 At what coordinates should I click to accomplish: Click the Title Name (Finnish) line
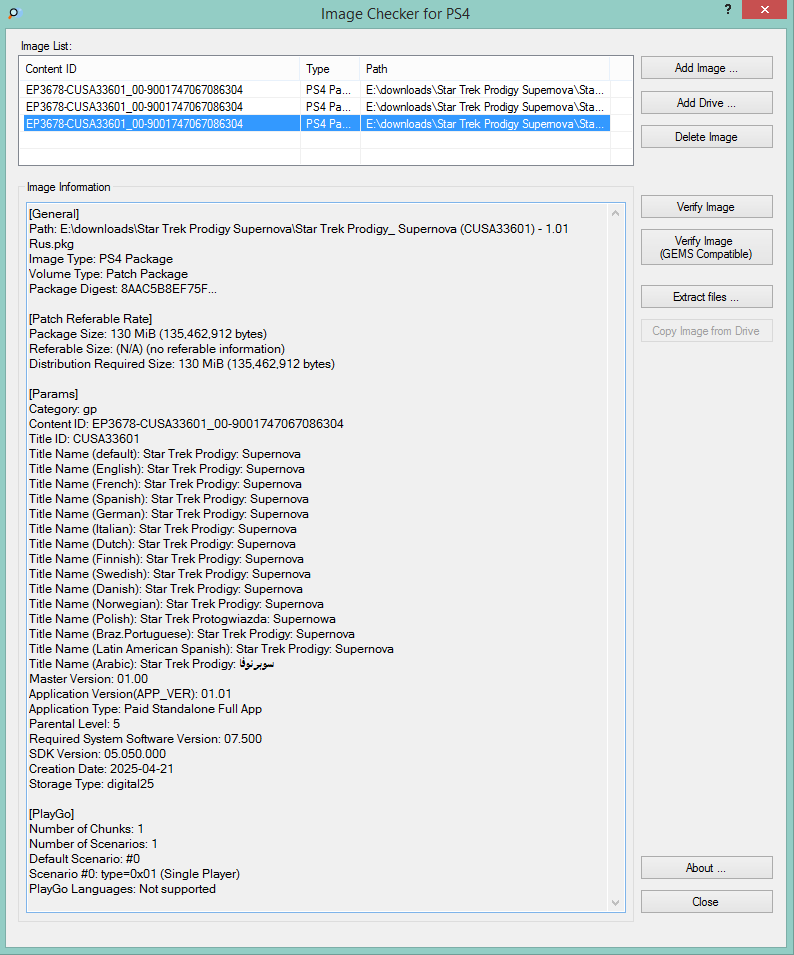point(166,559)
